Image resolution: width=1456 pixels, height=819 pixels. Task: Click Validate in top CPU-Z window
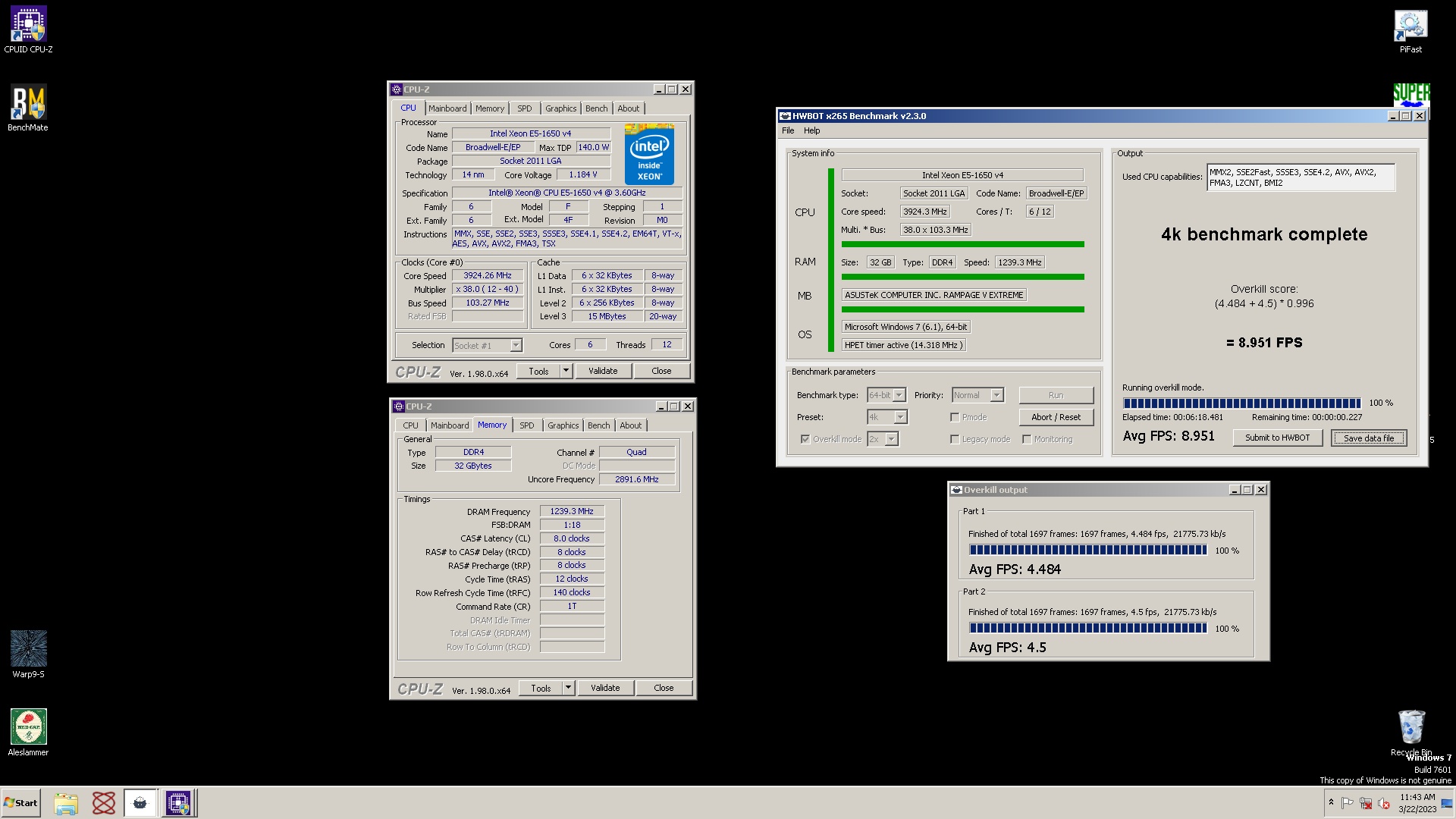603,371
